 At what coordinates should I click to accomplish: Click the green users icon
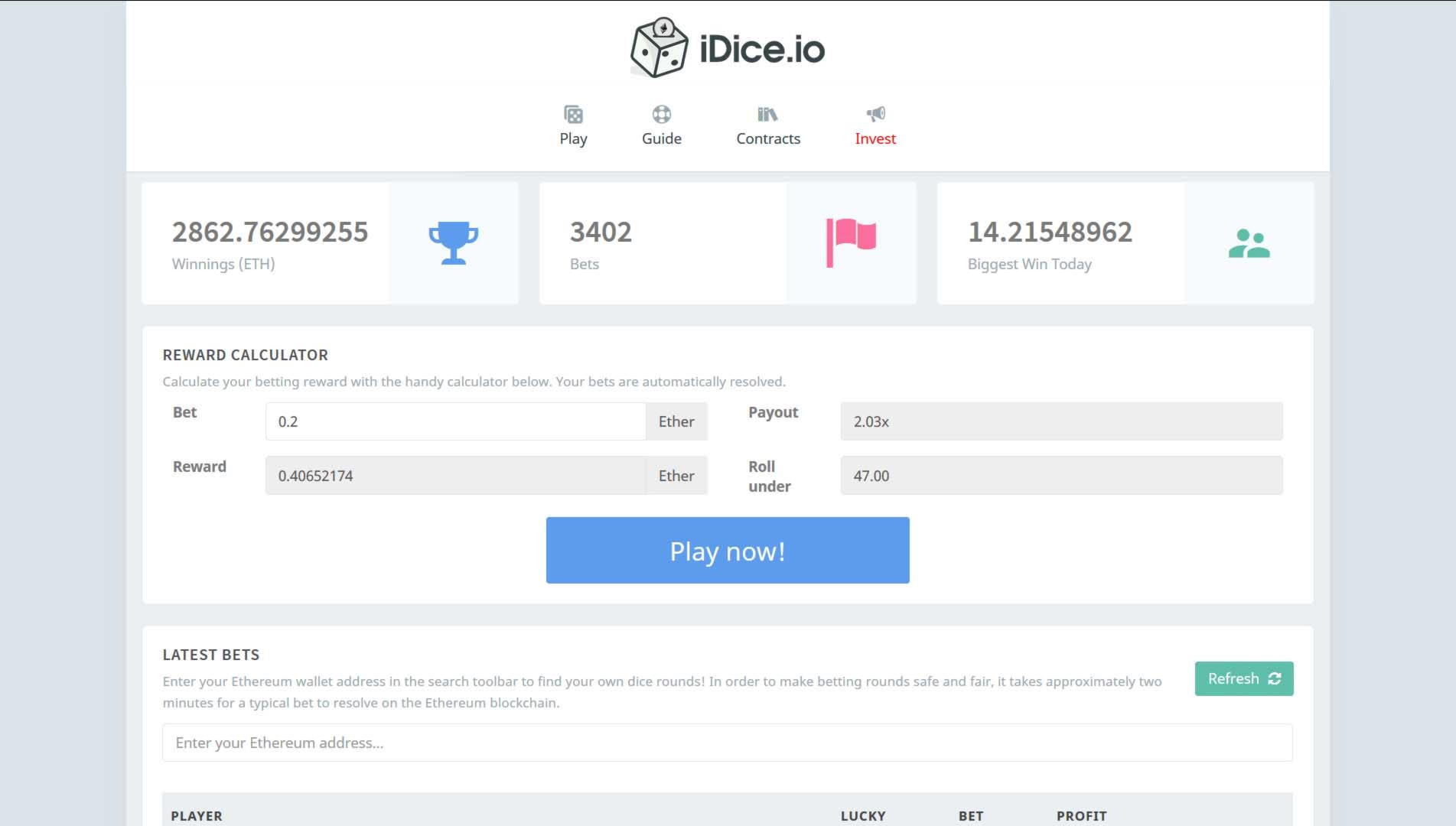pos(1249,243)
